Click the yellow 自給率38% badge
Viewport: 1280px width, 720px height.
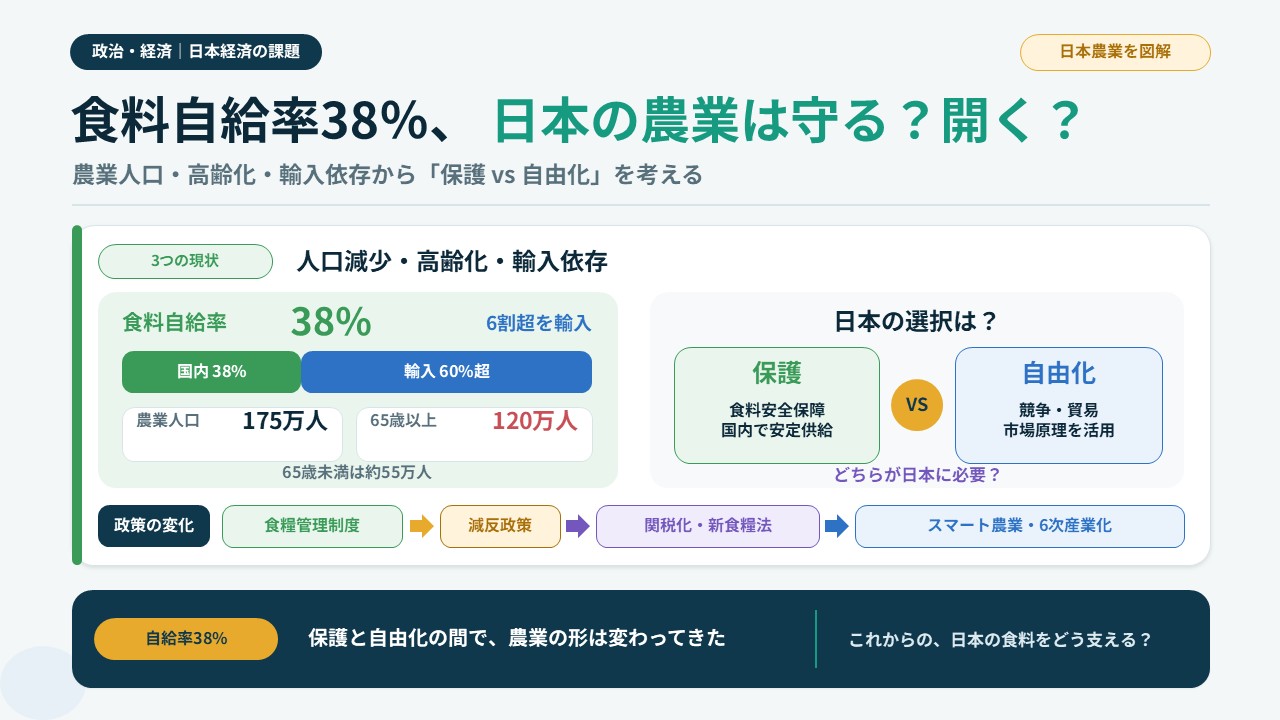tap(186, 639)
